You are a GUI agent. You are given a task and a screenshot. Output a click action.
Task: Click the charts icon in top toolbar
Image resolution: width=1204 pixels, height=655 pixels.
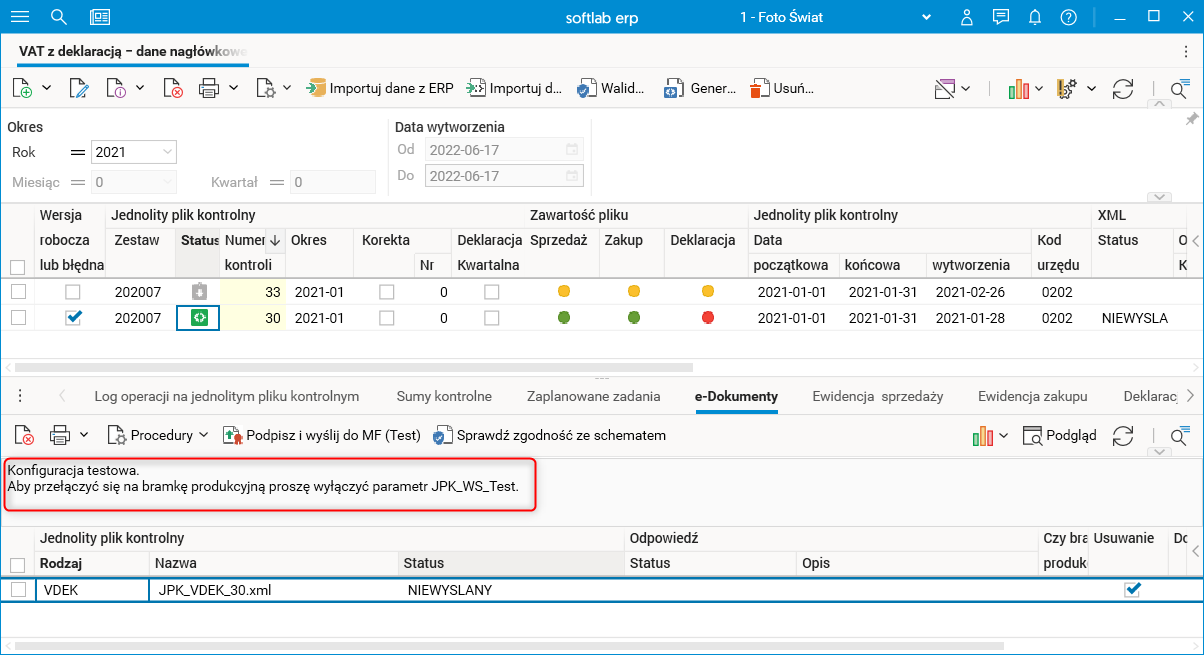coord(1018,88)
